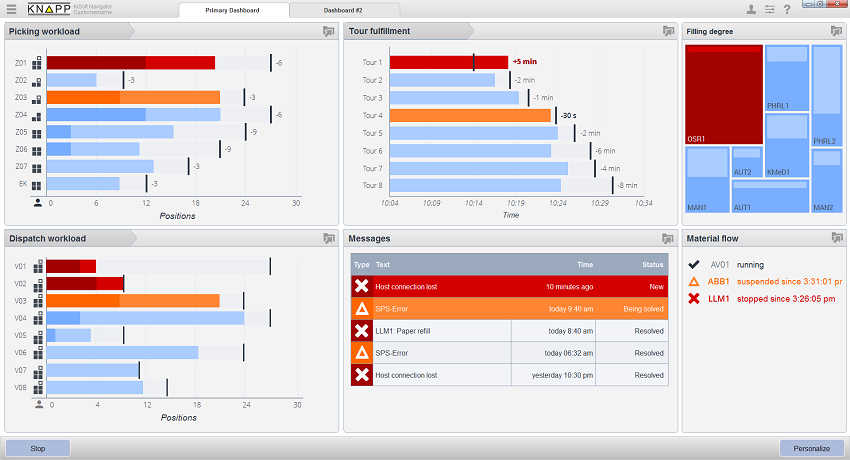
Task: Click the Filling degree panel options icon
Action: tap(836, 31)
